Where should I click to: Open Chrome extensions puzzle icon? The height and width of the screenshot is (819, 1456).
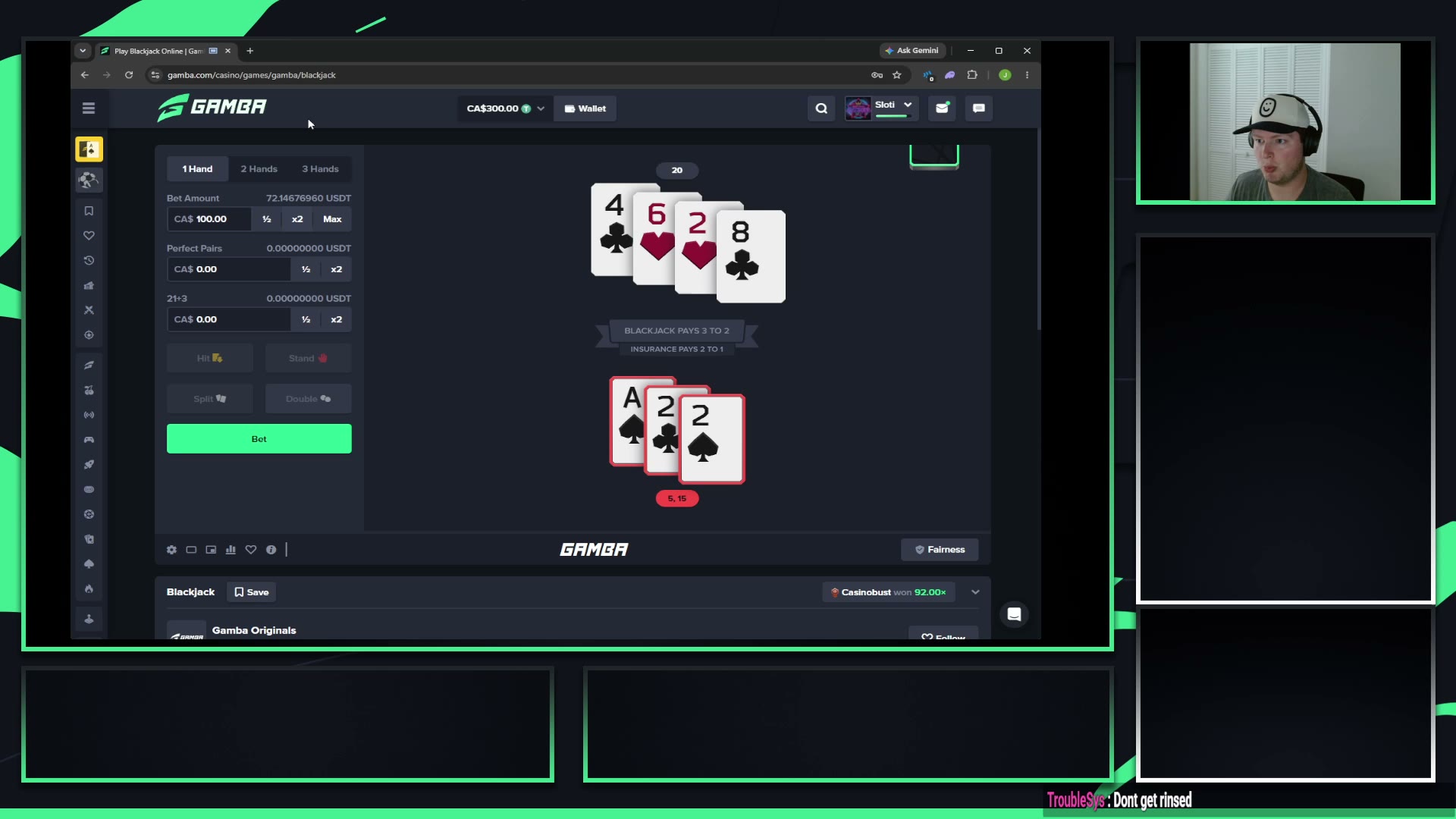pyautogui.click(x=972, y=75)
